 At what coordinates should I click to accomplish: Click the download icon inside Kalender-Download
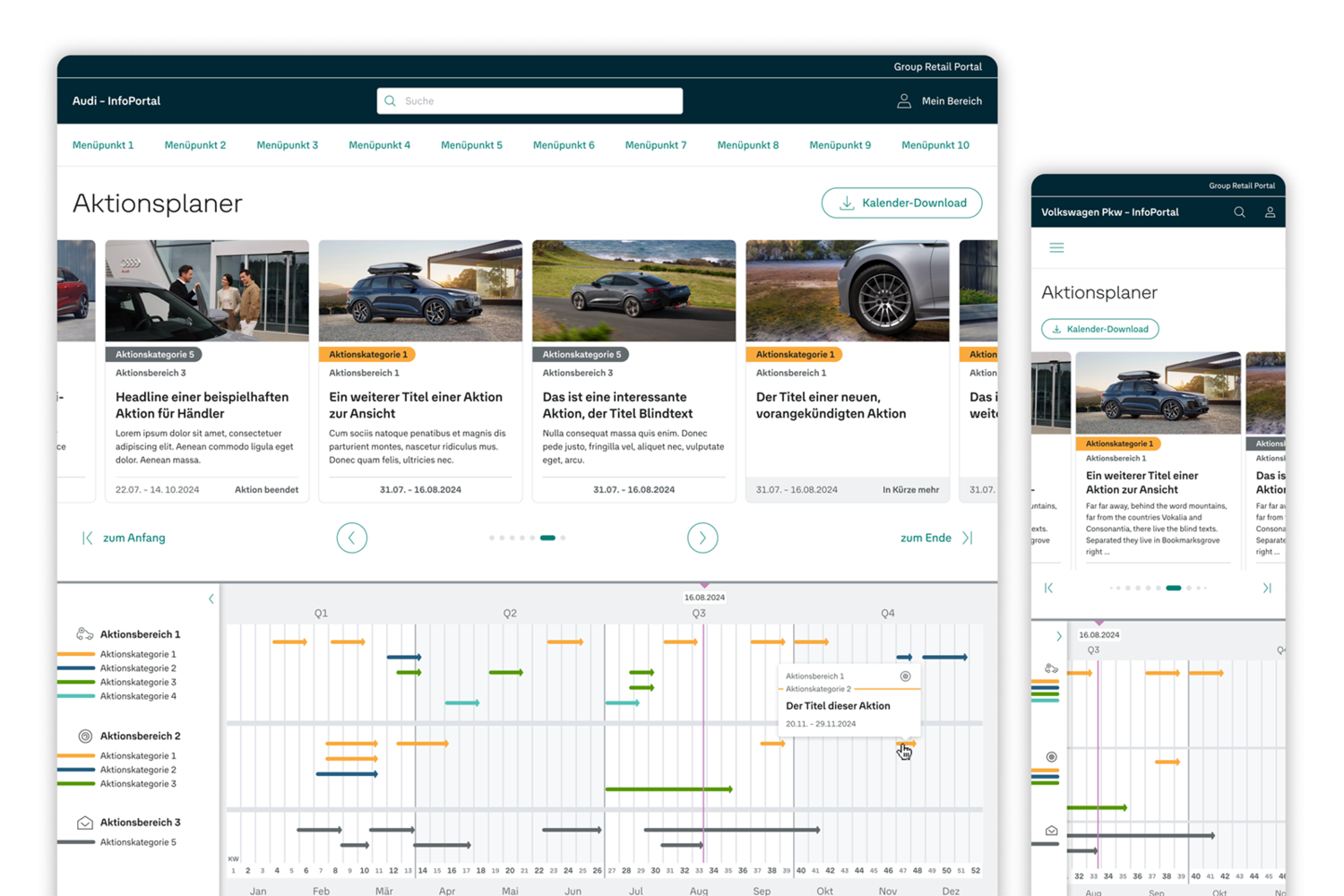click(846, 203)
